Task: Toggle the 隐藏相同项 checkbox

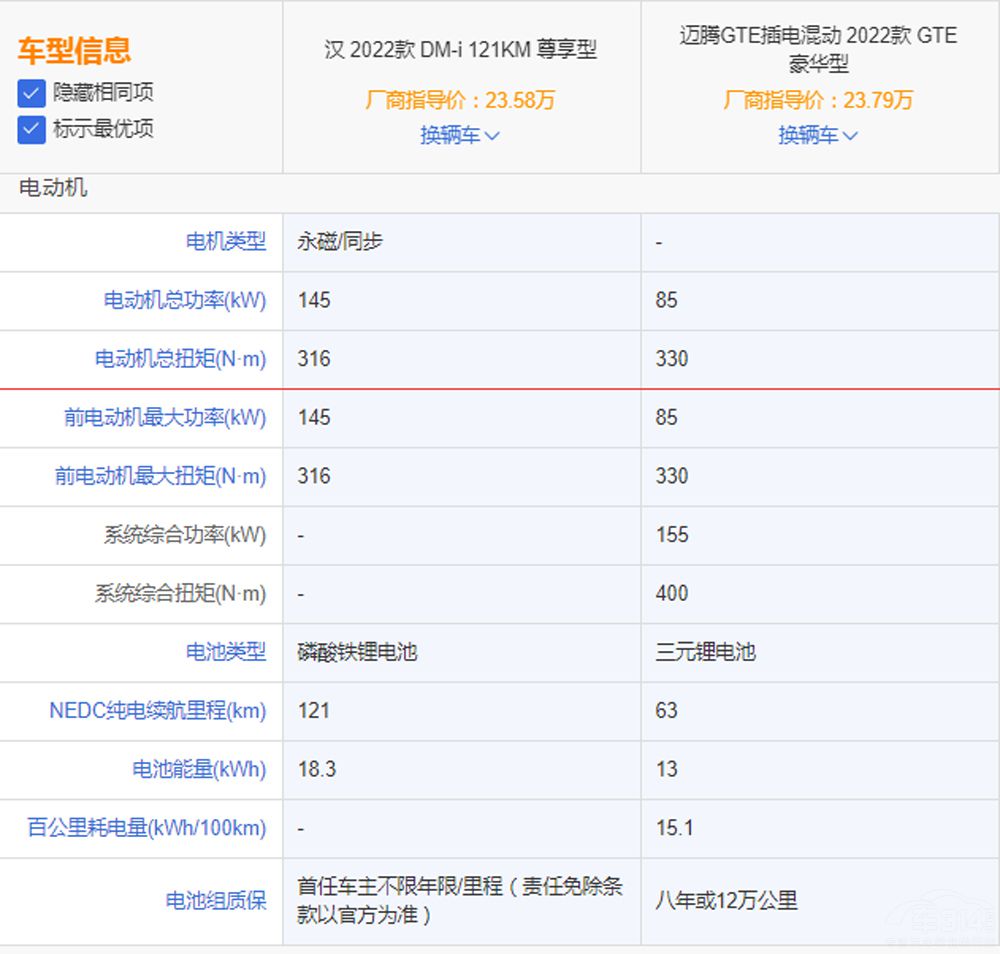Action: point(32,94)
